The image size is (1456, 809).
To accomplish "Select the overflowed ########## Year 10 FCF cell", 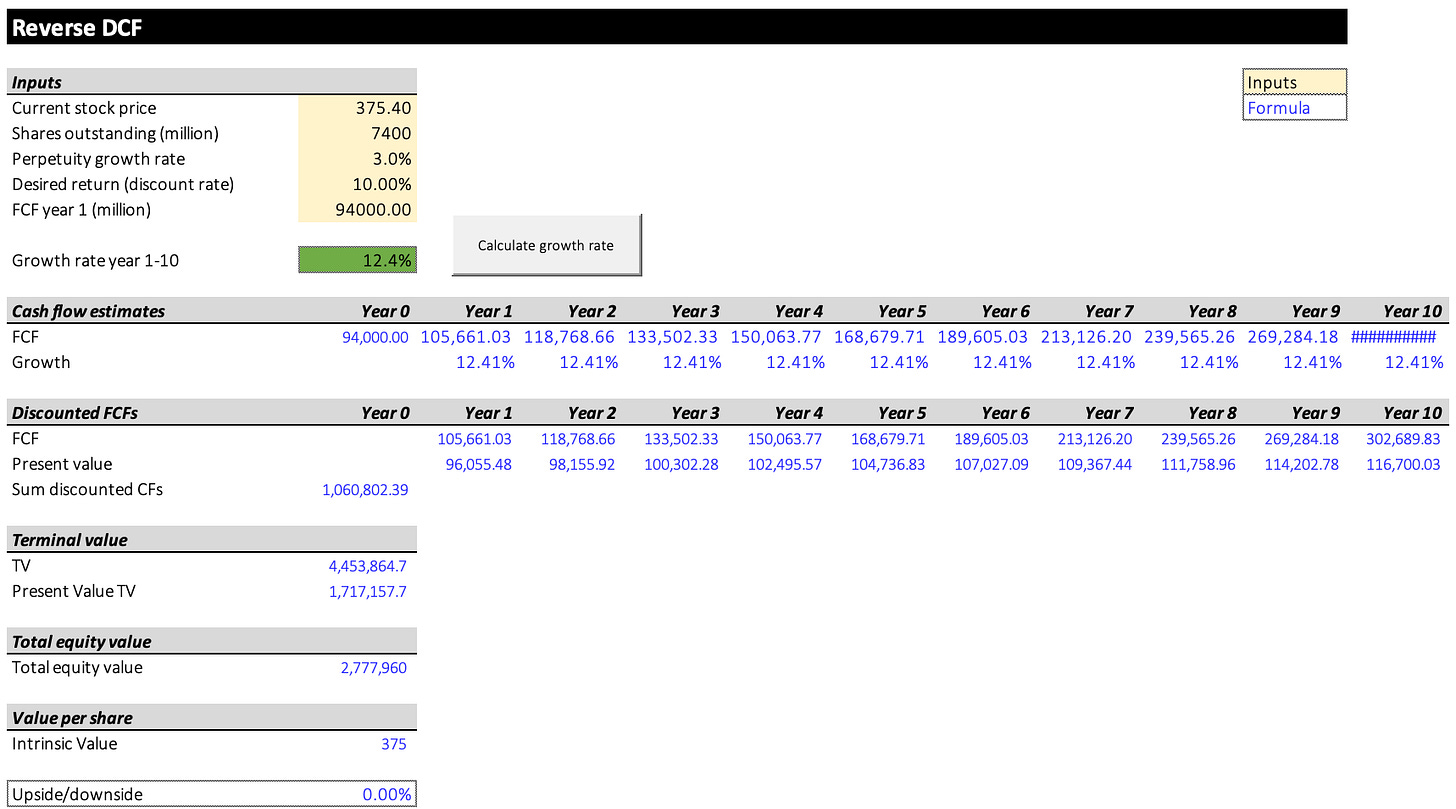I will pos(1393,337).
